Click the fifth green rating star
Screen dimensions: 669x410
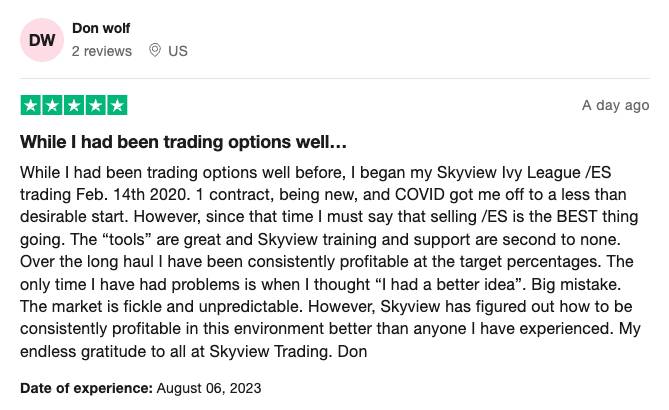coord(117,105)
